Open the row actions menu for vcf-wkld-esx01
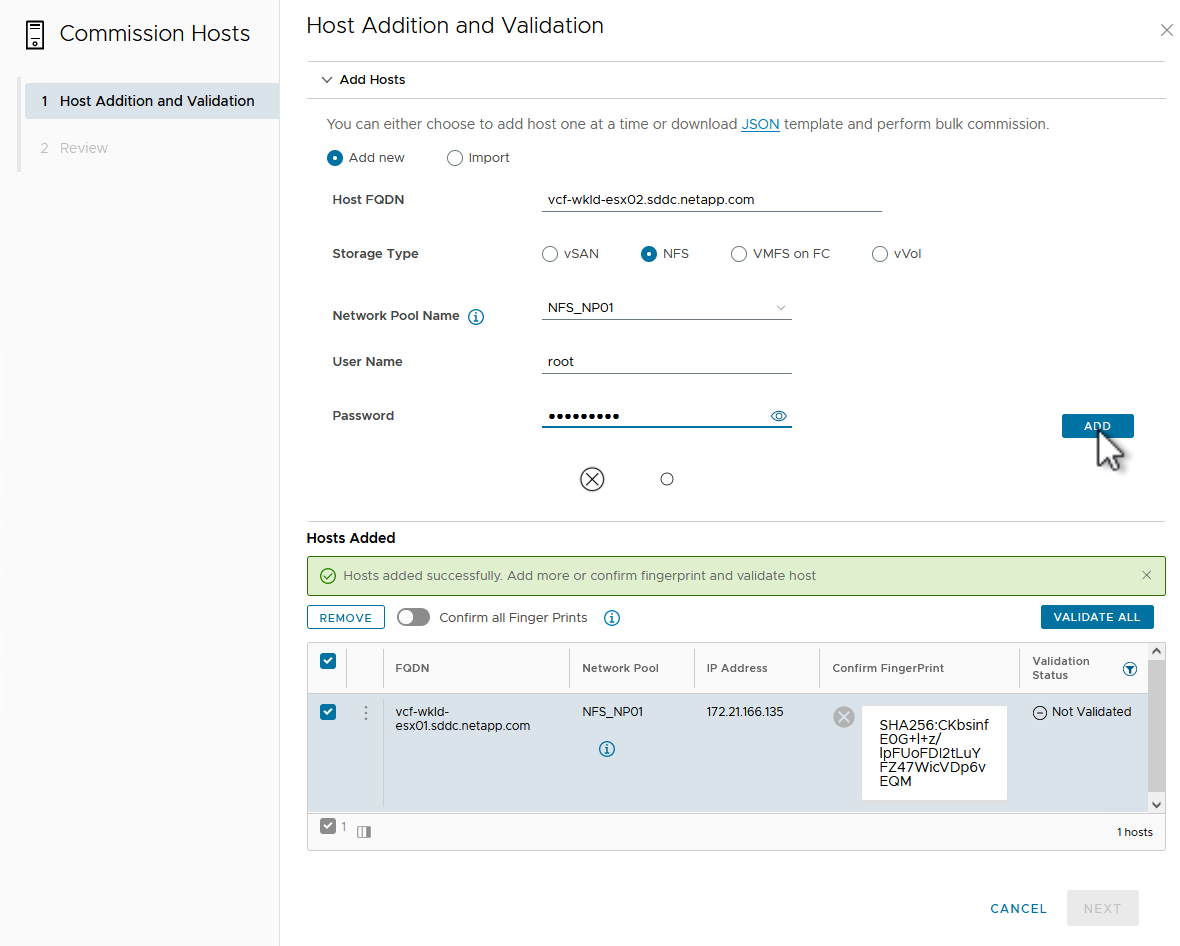Screen dimensions: 1180x946 click(365, 713)
